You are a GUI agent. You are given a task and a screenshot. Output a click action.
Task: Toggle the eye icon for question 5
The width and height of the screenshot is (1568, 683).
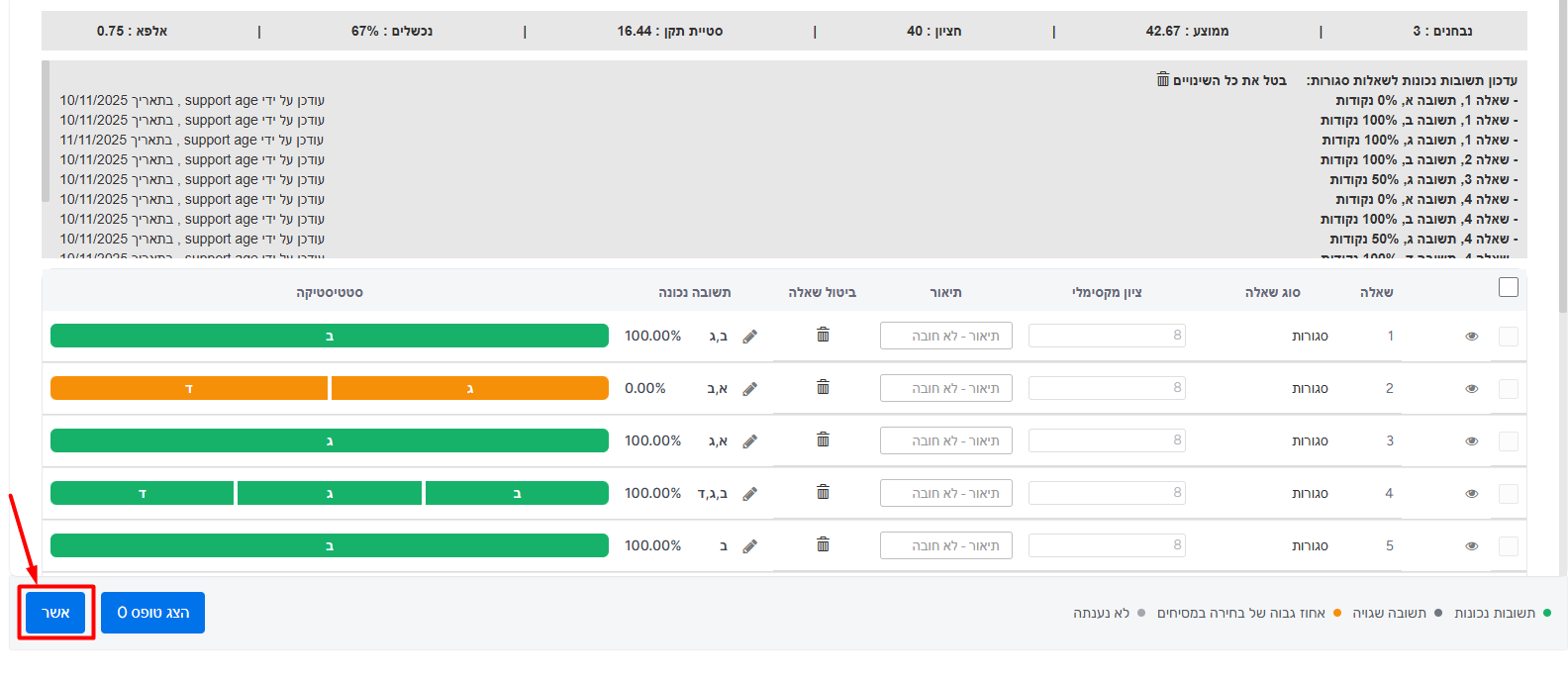tap(1472, 546)
